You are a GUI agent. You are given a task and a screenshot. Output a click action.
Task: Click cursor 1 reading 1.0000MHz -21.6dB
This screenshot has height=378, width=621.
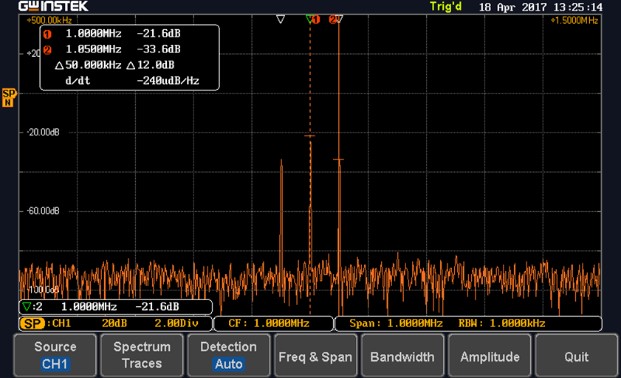coord(123,34)
